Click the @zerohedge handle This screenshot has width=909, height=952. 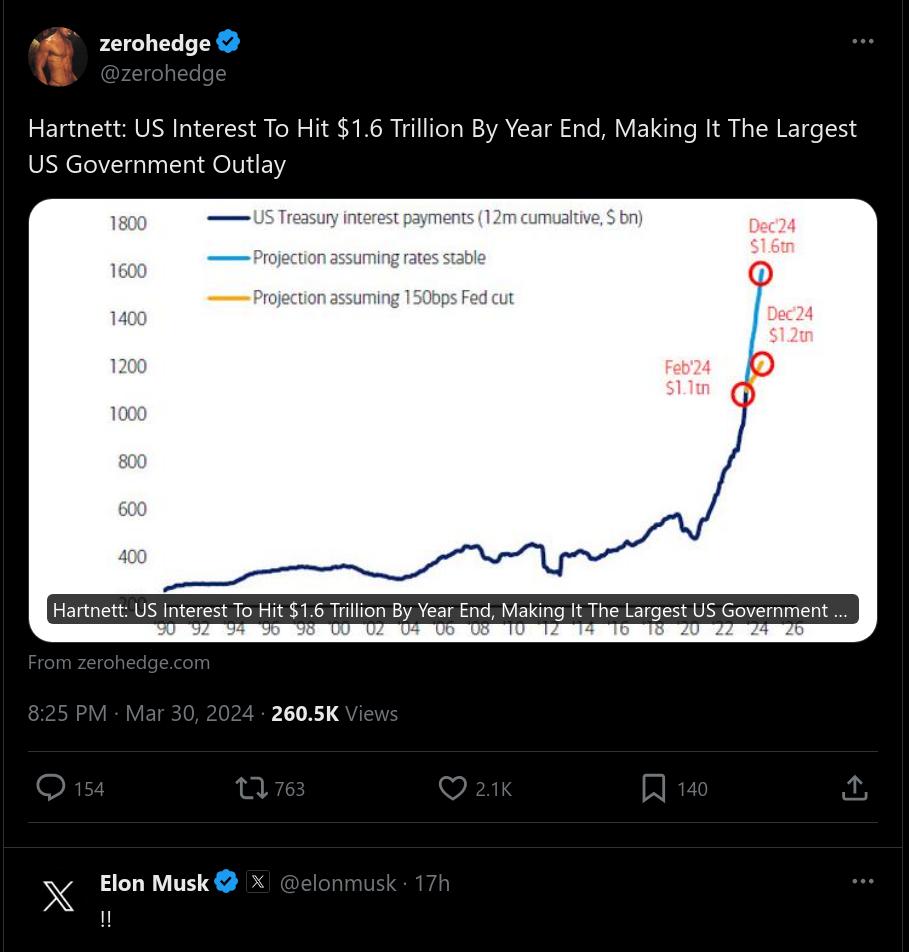(163, 73)
